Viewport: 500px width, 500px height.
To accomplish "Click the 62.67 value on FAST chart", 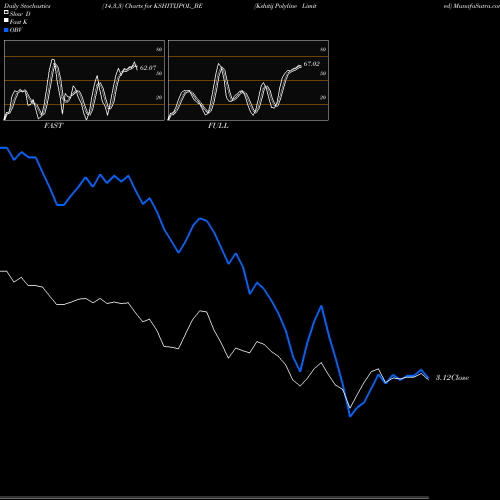I will (x=148, y=68).
